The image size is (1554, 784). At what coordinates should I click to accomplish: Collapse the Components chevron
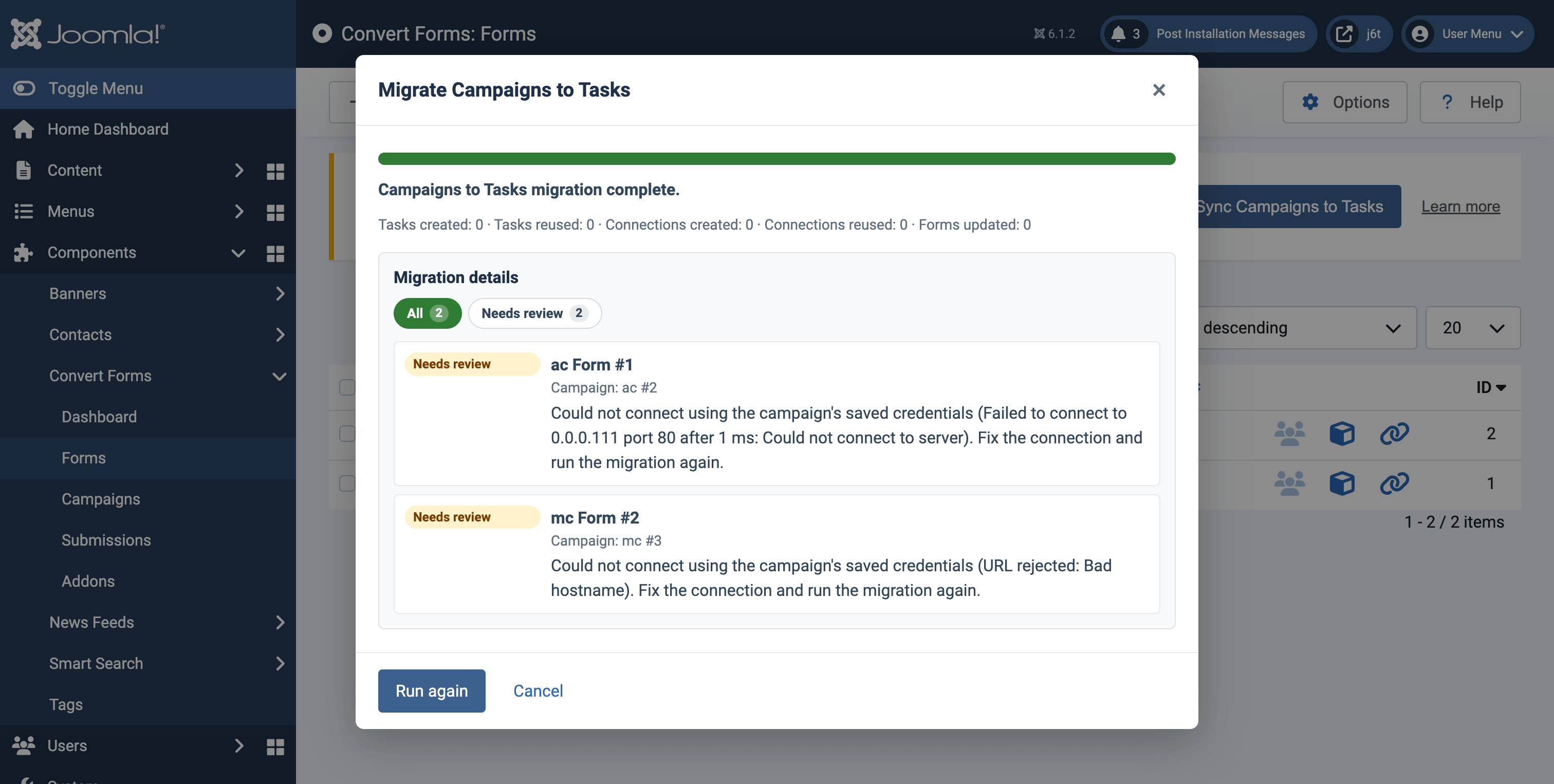[238, 253]
